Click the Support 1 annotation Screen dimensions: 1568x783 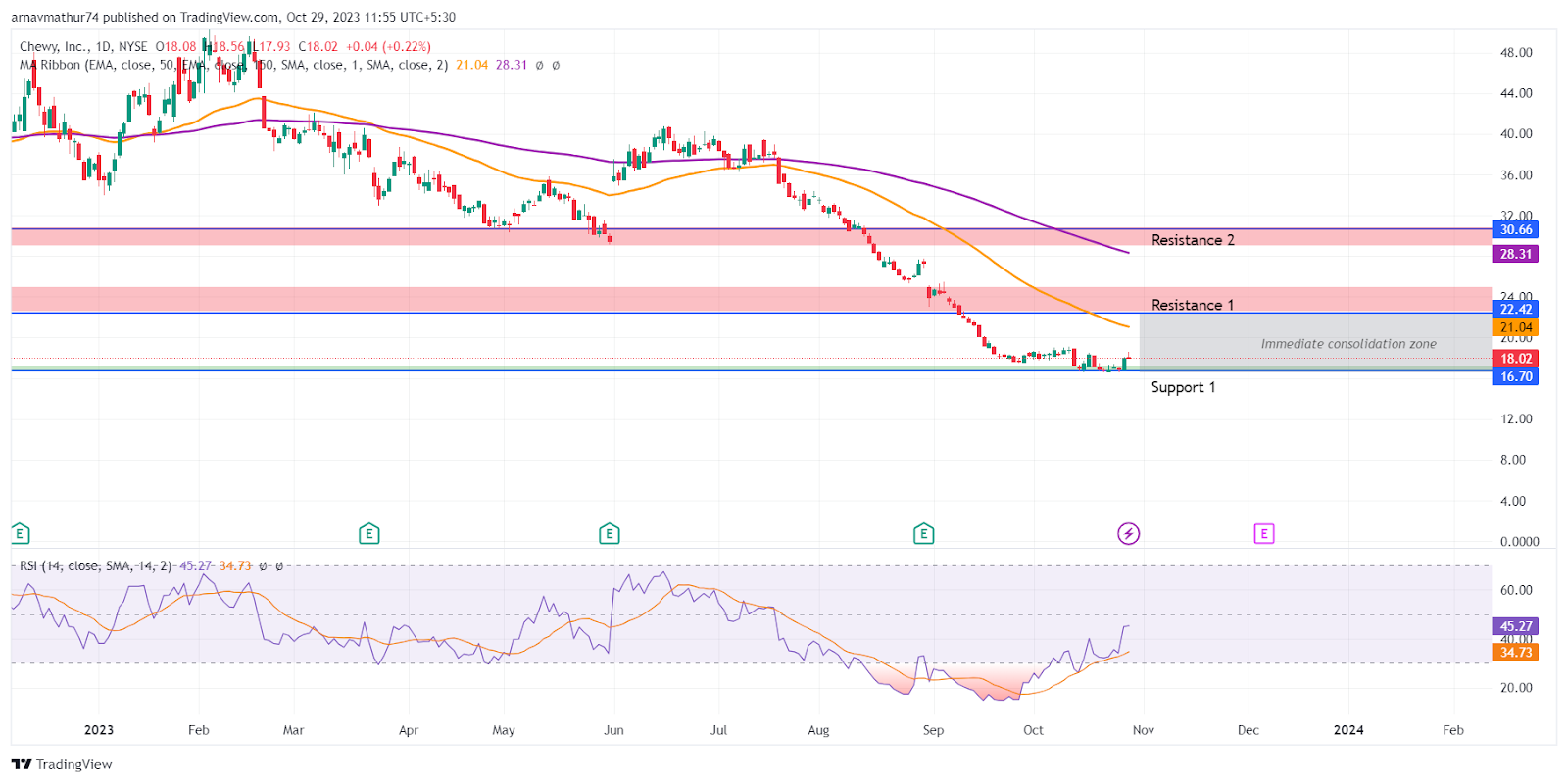tap(1183, 387)
